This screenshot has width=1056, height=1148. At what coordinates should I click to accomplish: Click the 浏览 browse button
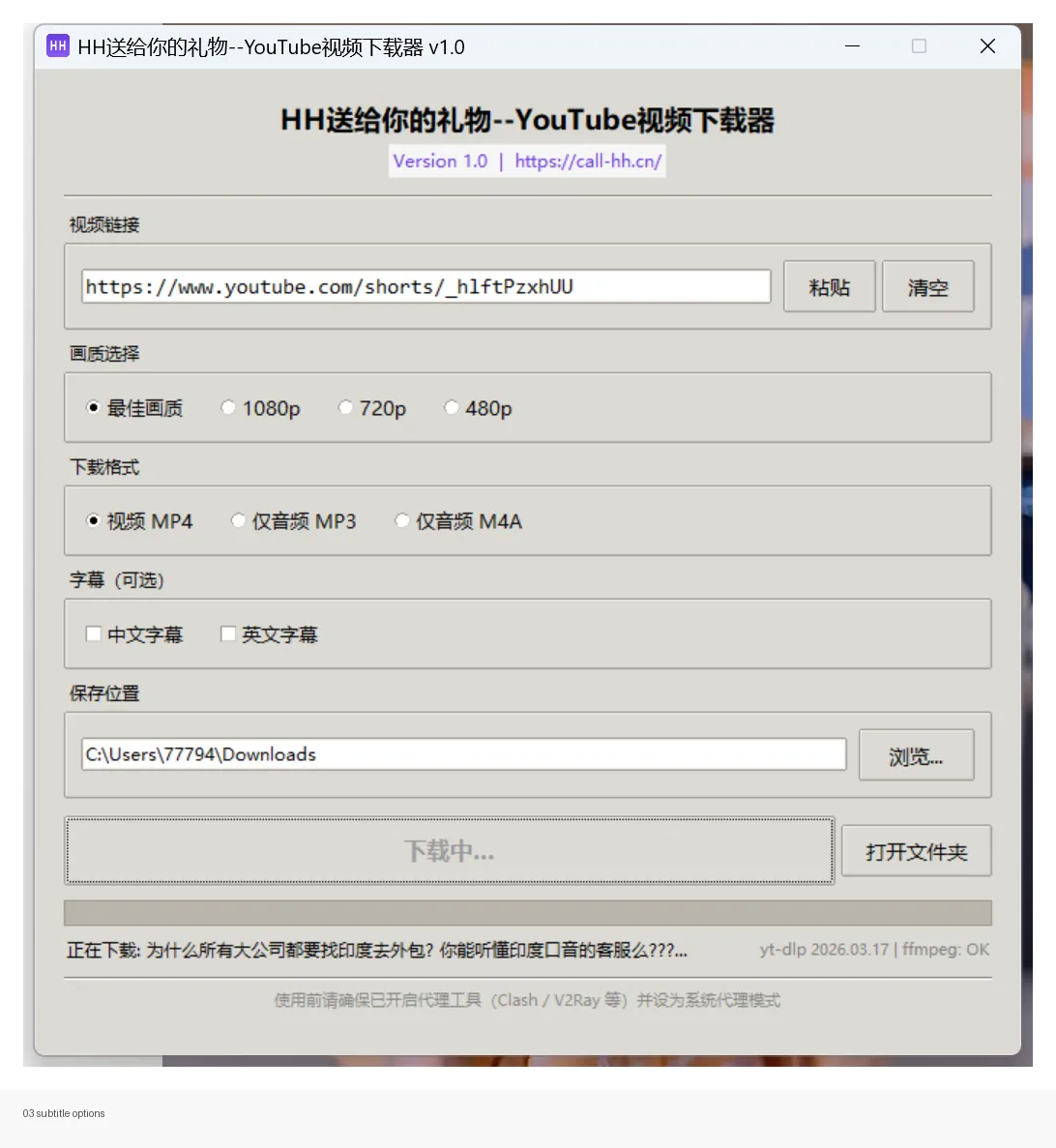916,755
